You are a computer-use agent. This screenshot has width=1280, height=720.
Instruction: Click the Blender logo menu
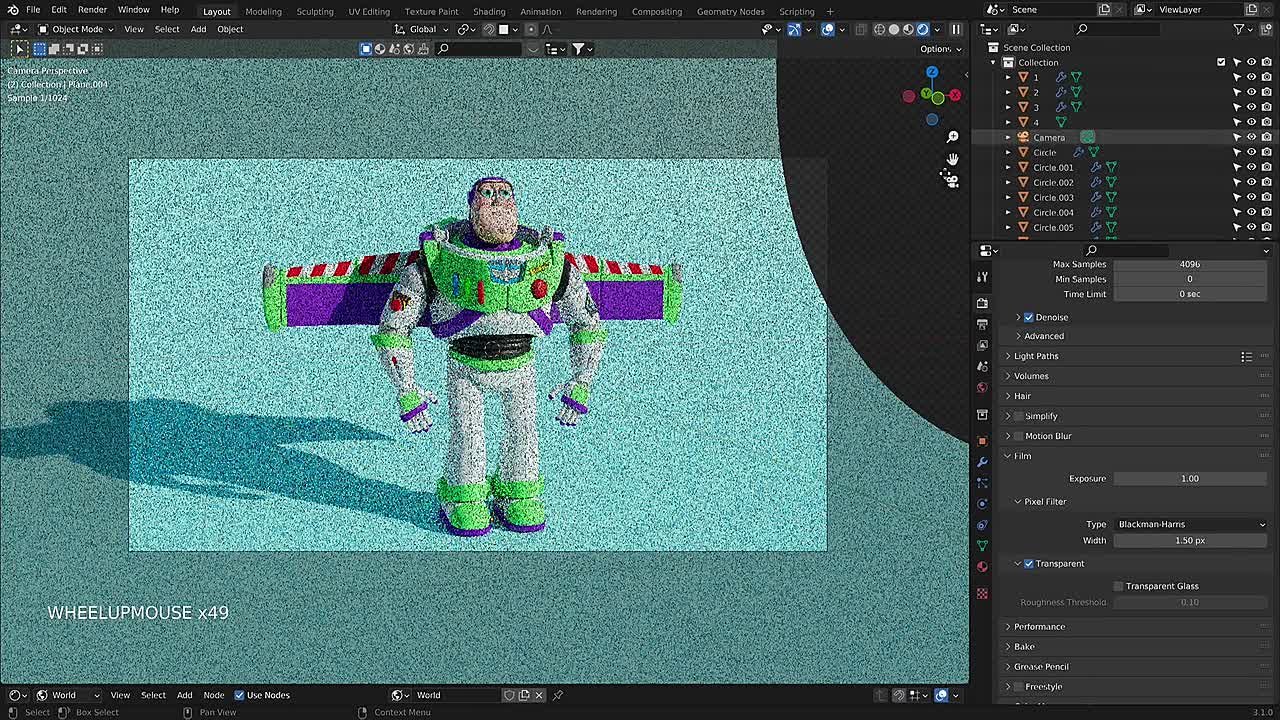(x=12, y=10)
